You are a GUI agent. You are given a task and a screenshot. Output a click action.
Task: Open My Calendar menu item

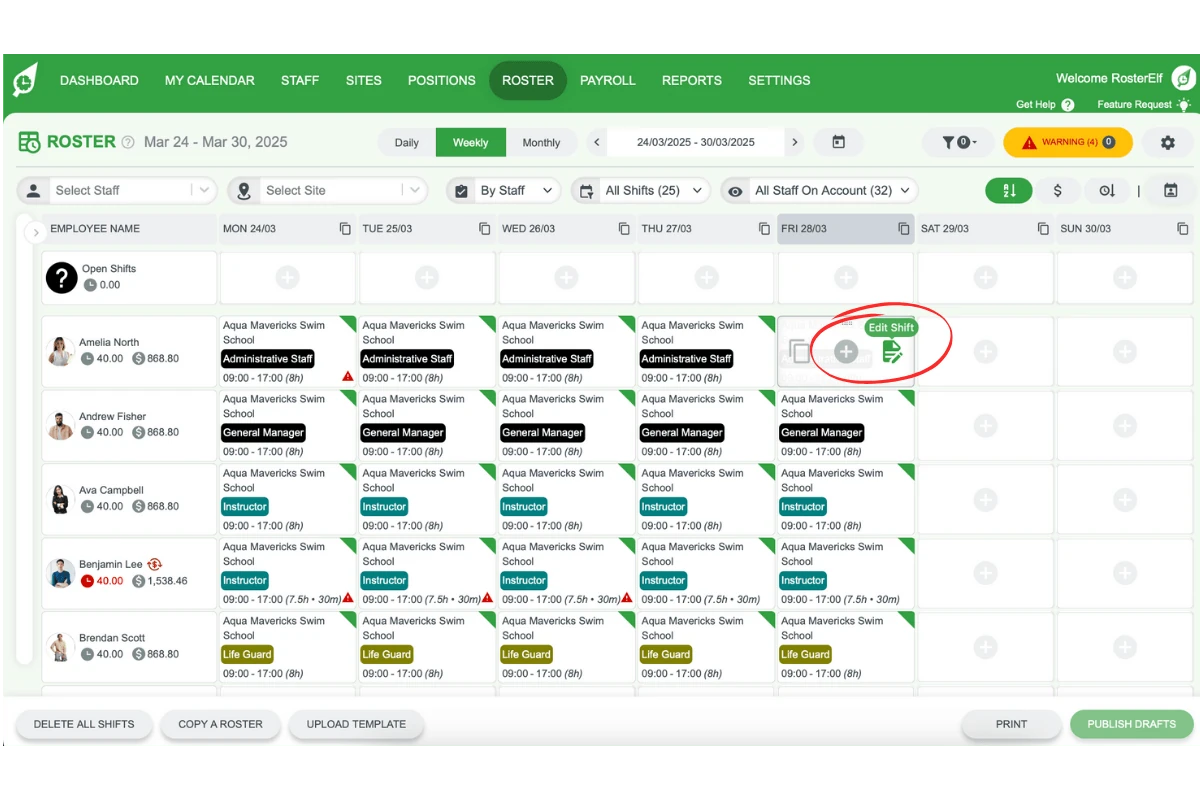[x=210, y=80]
